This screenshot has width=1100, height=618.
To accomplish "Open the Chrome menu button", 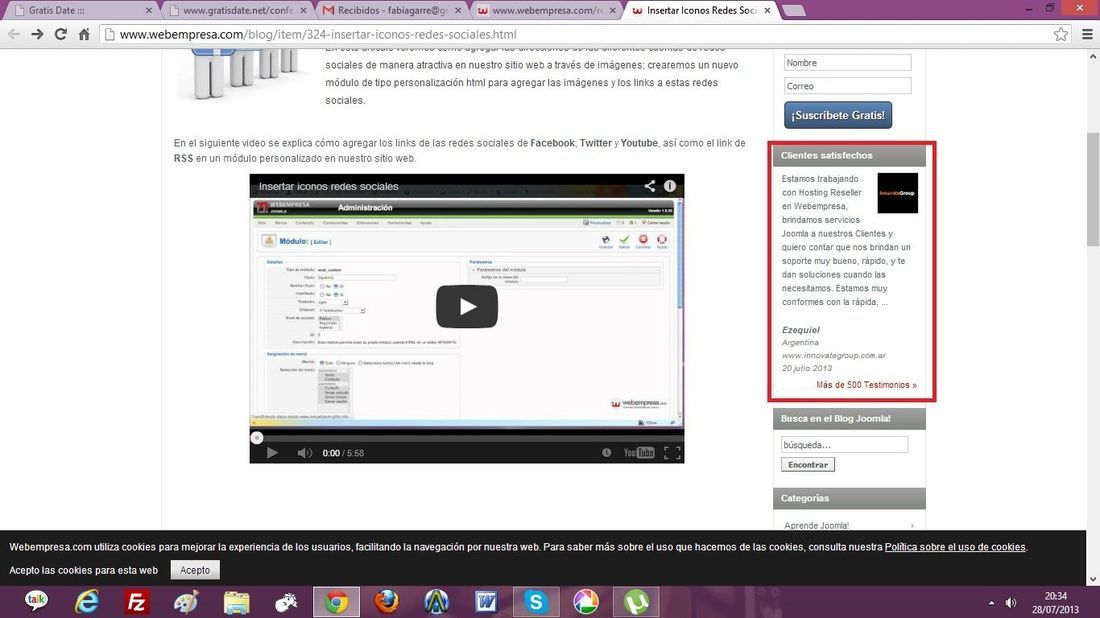I will coord(1087,34).
